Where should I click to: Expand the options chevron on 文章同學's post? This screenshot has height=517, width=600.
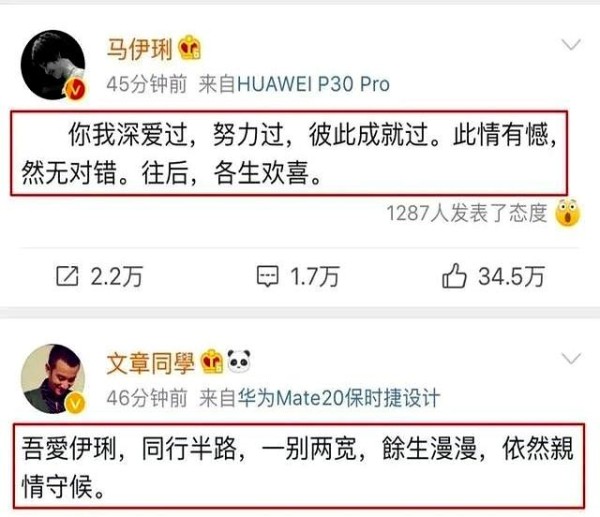(571, 359)
